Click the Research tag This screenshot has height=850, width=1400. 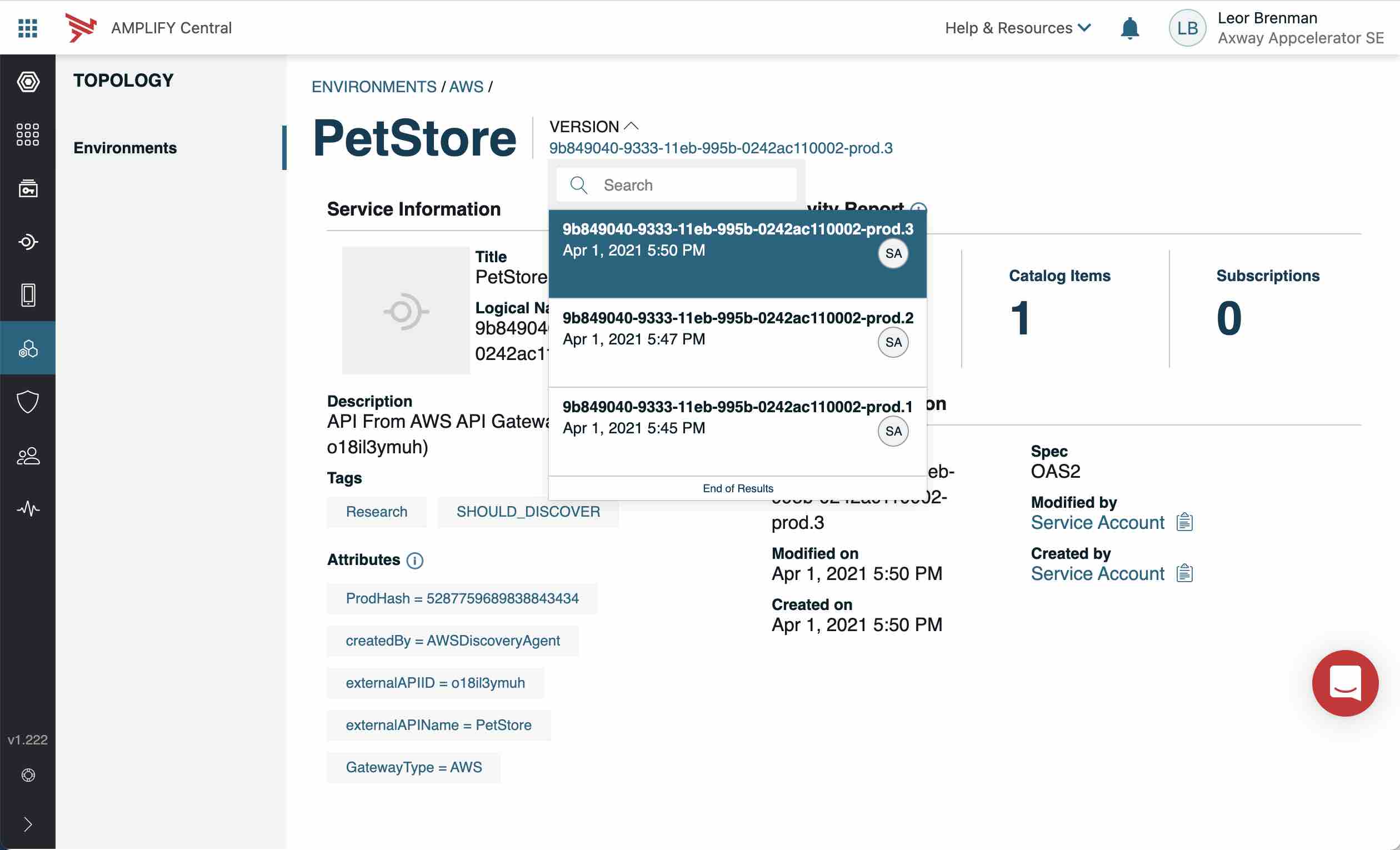click(376, 511)
